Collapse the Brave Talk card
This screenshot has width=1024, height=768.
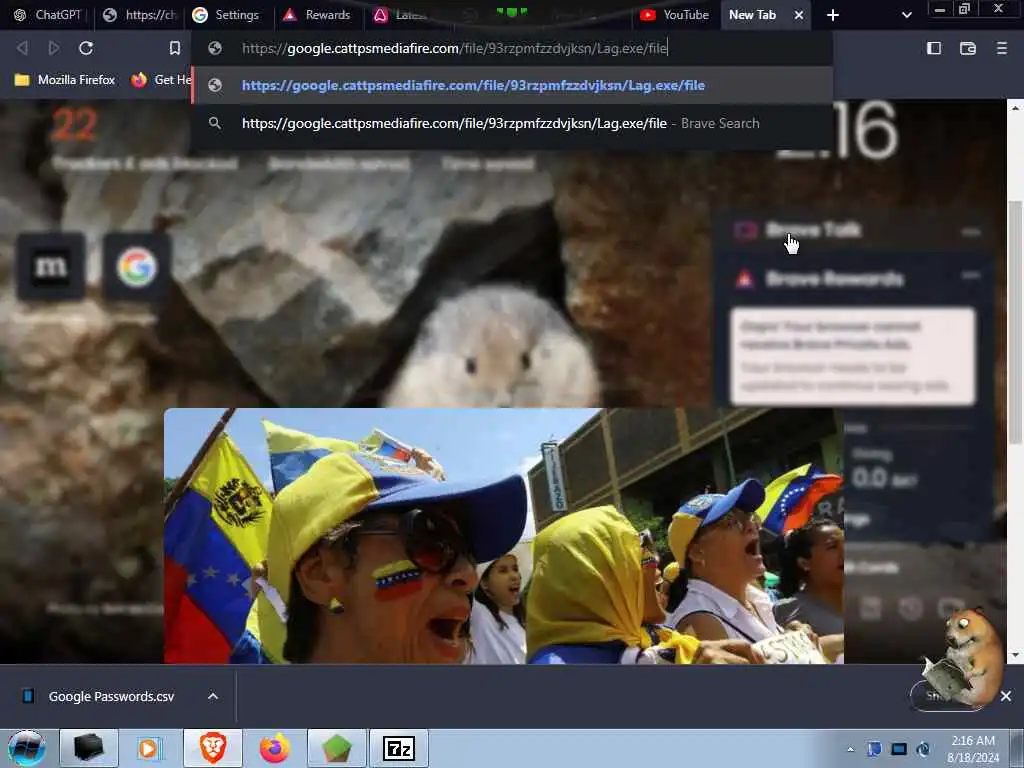tap(971, 232)
